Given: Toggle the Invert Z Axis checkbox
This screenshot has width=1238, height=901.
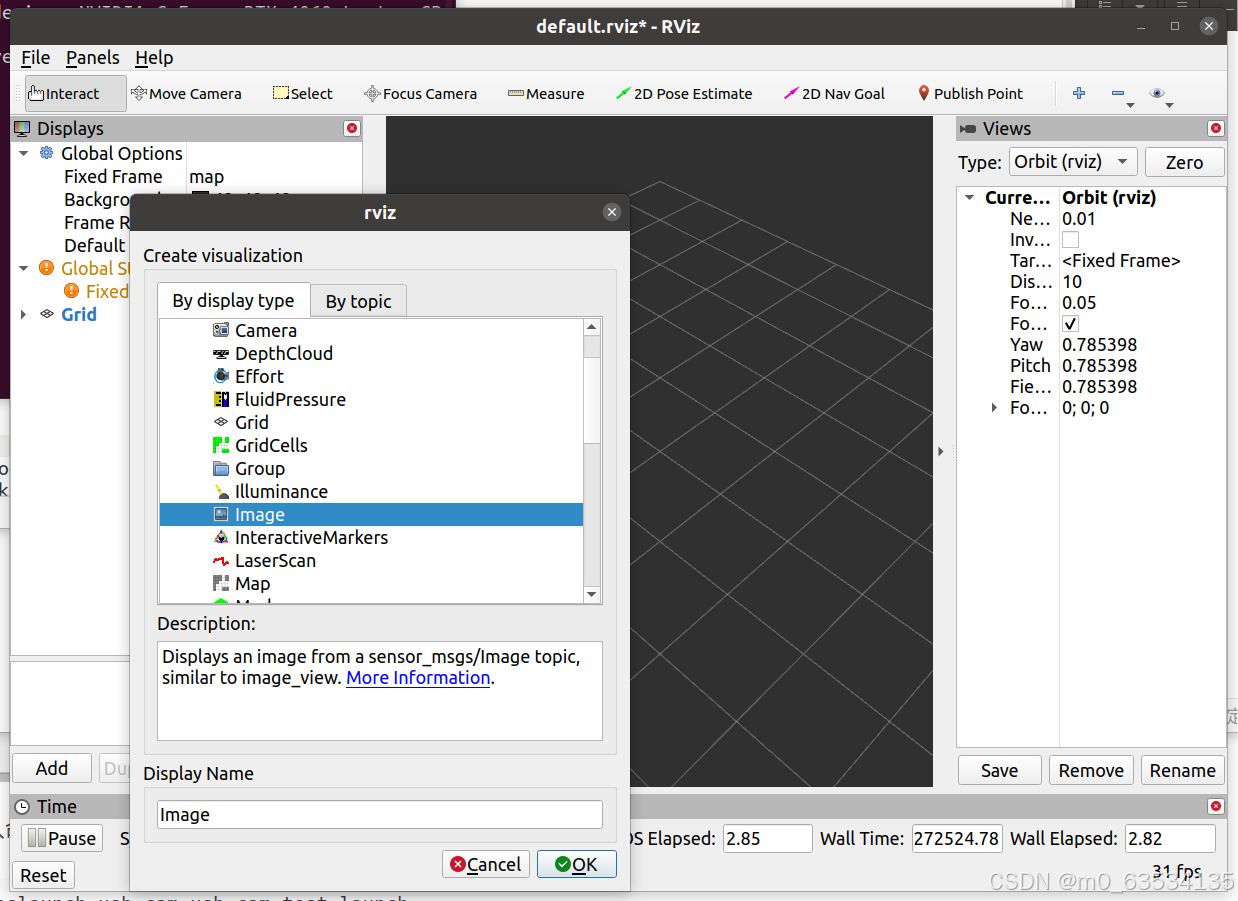Looking at the screenshot, I should [1070, 240].
